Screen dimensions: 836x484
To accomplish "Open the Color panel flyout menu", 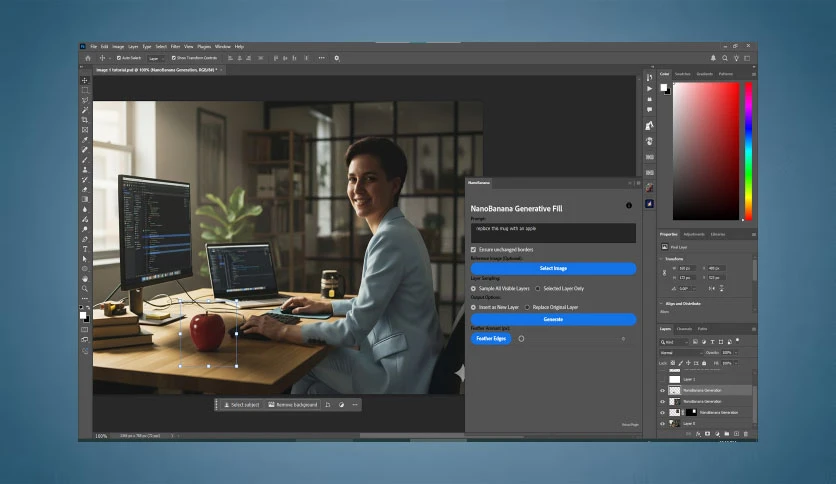I will 753,74.
